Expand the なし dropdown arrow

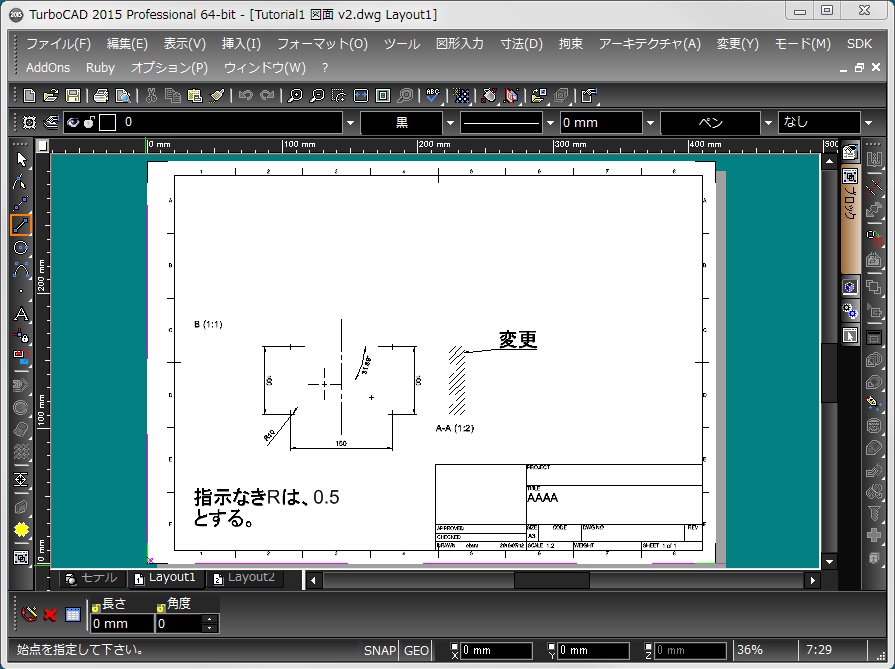tap(869, 123)
